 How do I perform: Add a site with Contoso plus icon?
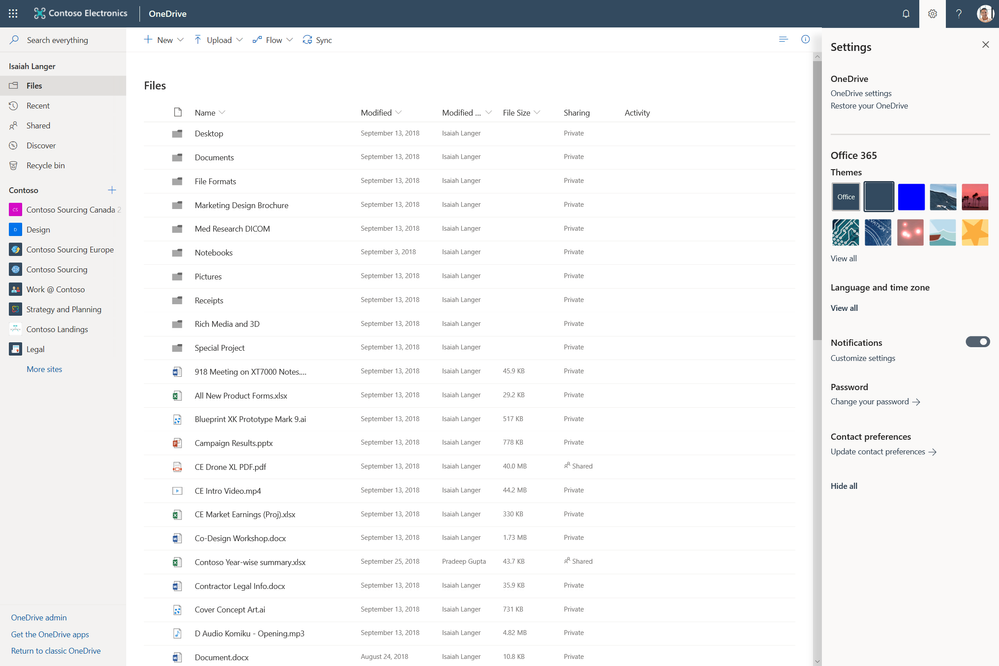(x=112, y=190)
